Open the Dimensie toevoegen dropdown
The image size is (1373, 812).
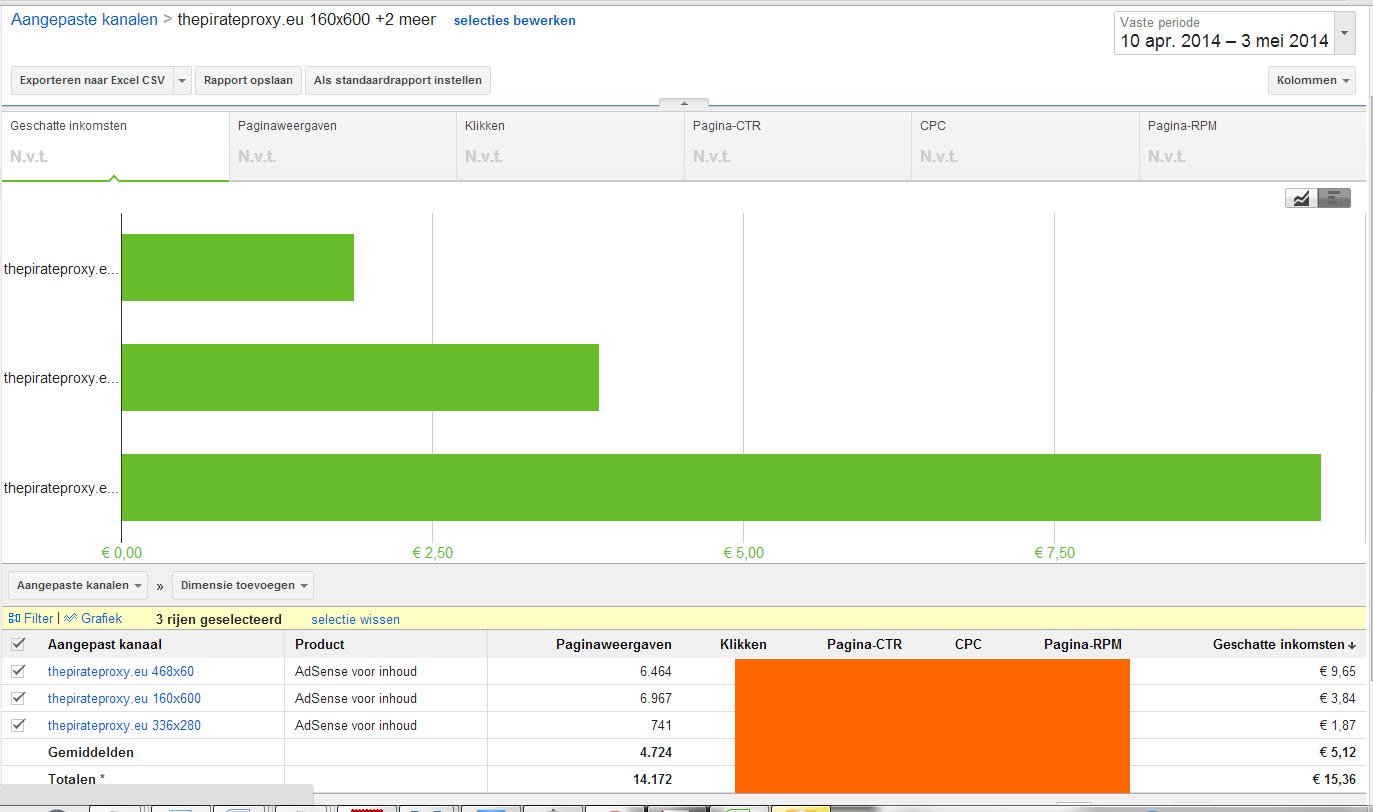(243, 585)
